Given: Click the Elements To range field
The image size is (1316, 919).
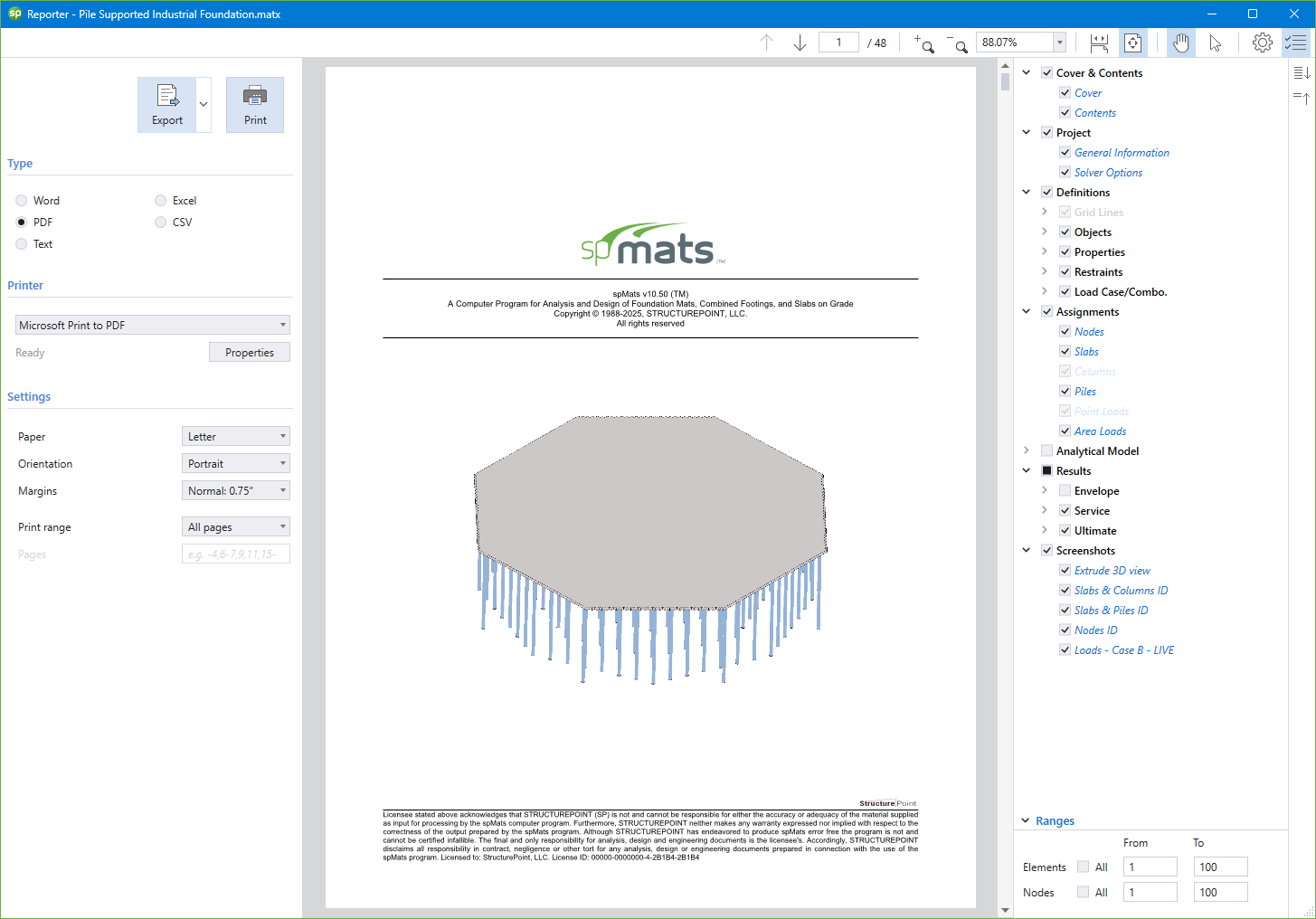Looking at the screenshot, I should (x=1220, y=867).
